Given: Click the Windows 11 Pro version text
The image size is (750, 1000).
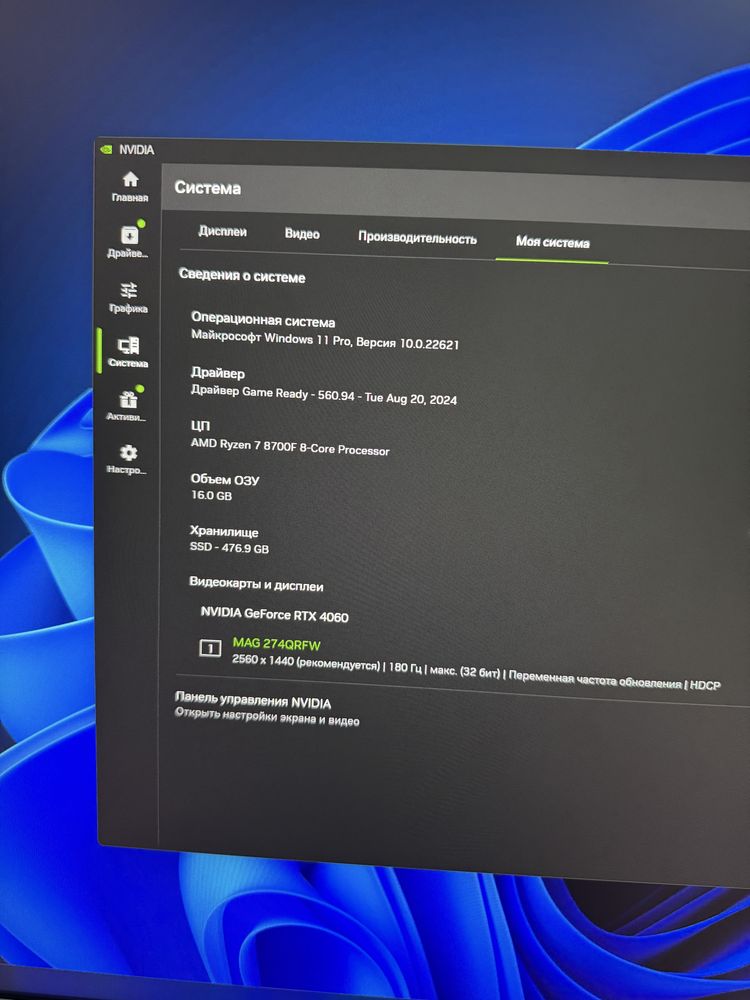Looking at the screenshot, I should pyautogui.click(x=325, y=340).
